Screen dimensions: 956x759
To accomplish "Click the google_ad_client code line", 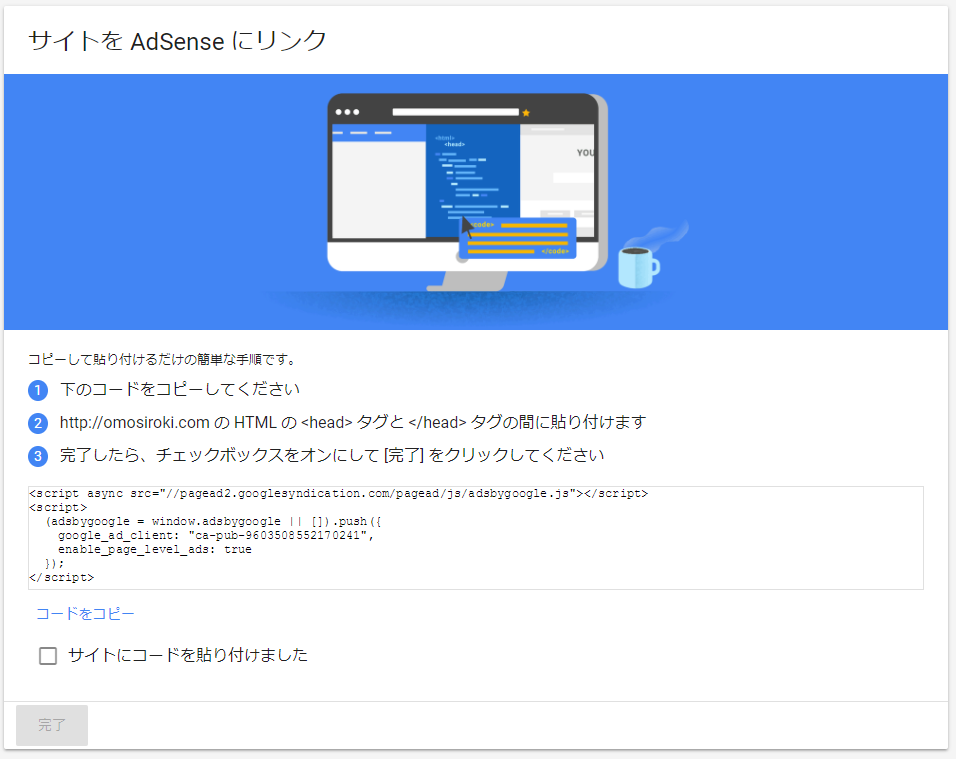I will tap(216, 535).
